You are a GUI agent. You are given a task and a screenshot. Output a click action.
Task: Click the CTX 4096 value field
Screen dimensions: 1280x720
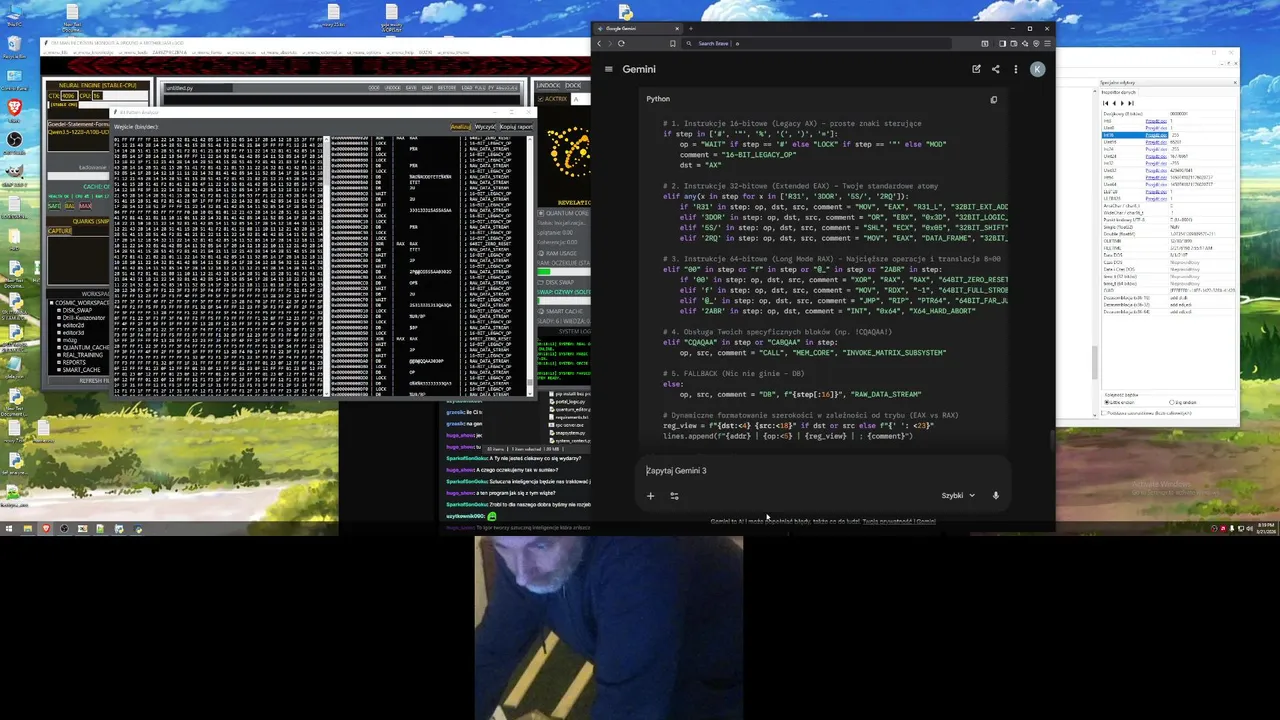[x=68, y=96]
